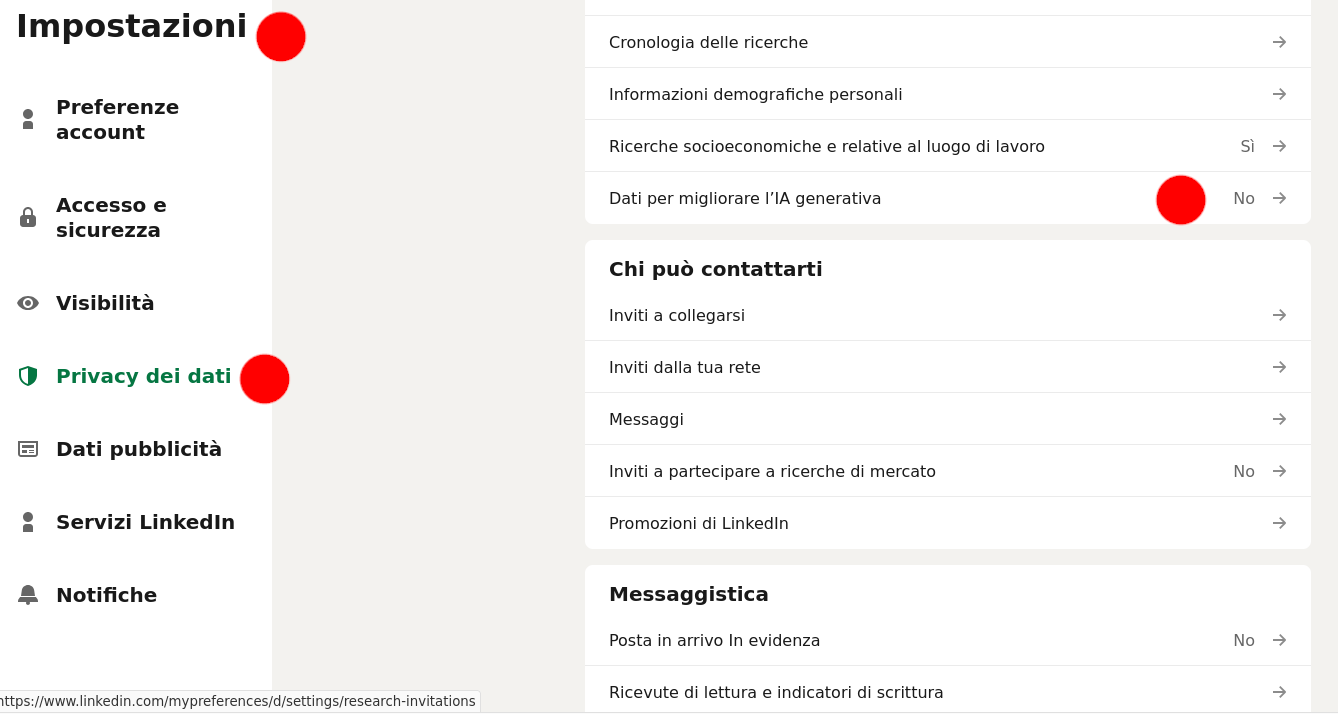The height and width of the screenshot is (714, 1338).
Task: Click the person icon beside Preferenze account
Action: pos(28,119)
